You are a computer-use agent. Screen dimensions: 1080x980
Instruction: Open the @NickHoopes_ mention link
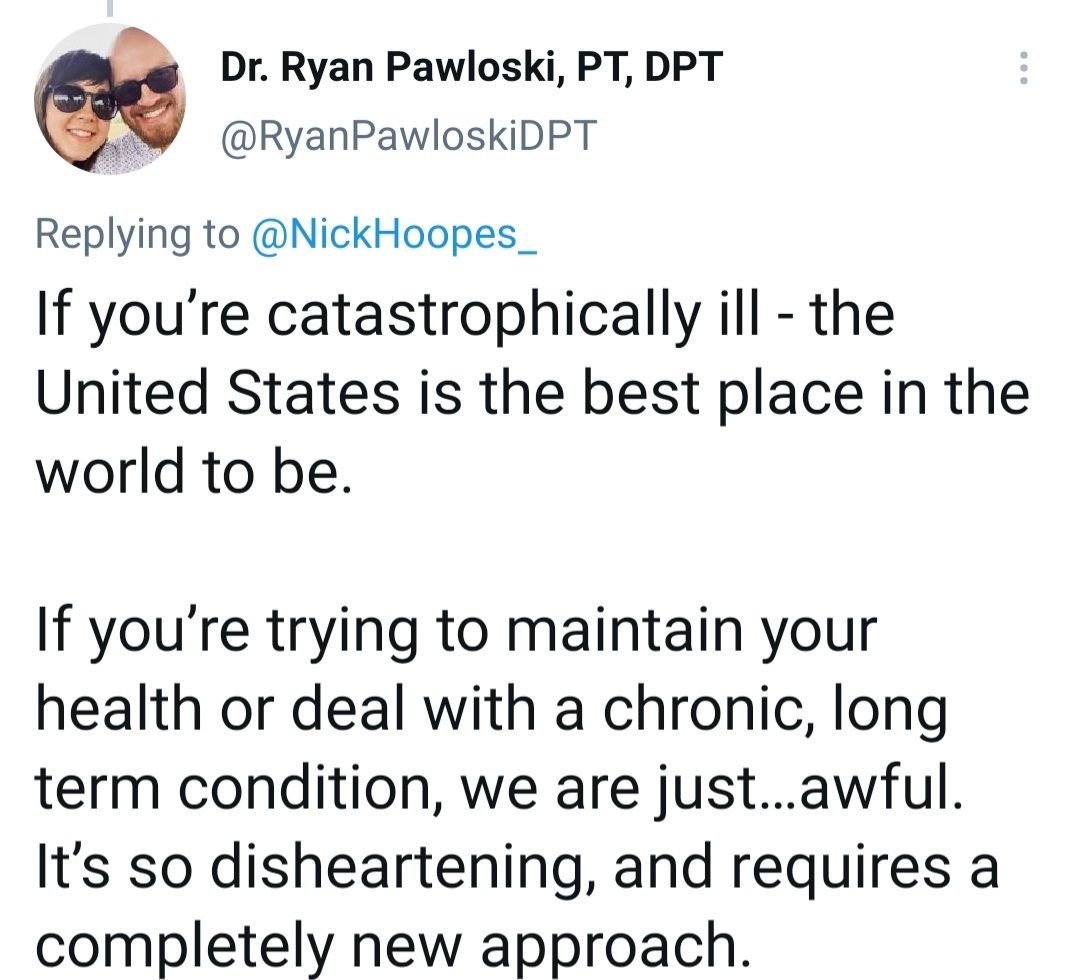pos(394,234)
